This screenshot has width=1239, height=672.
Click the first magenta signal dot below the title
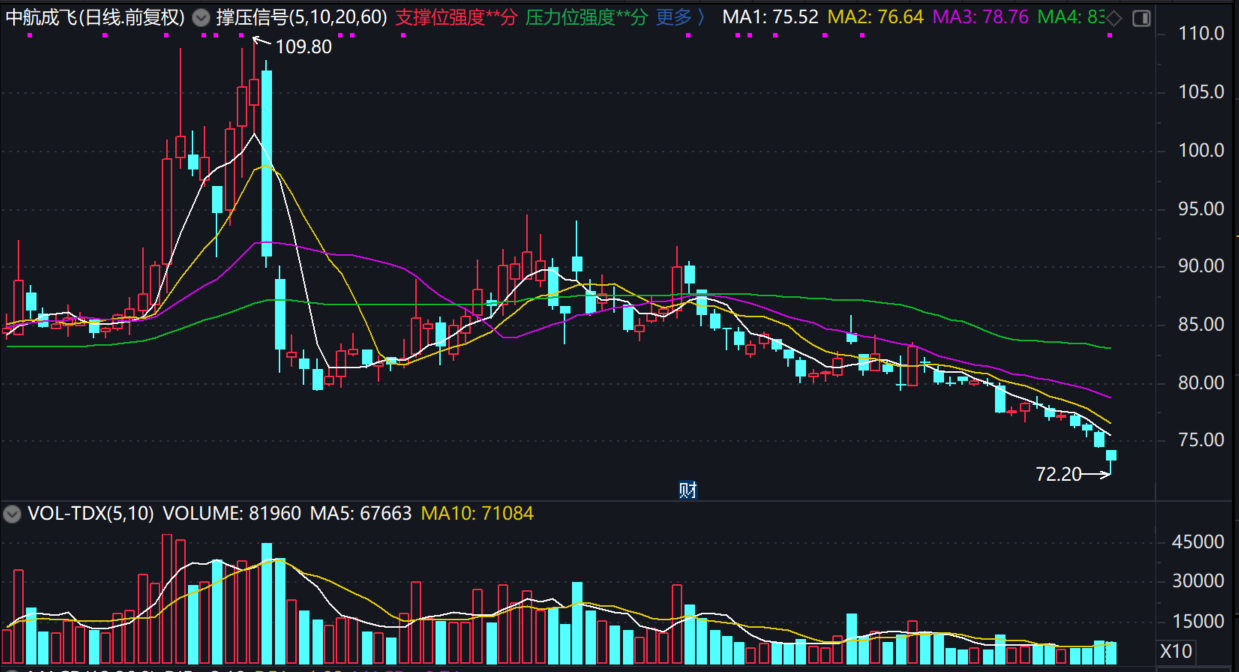[29, 36]
